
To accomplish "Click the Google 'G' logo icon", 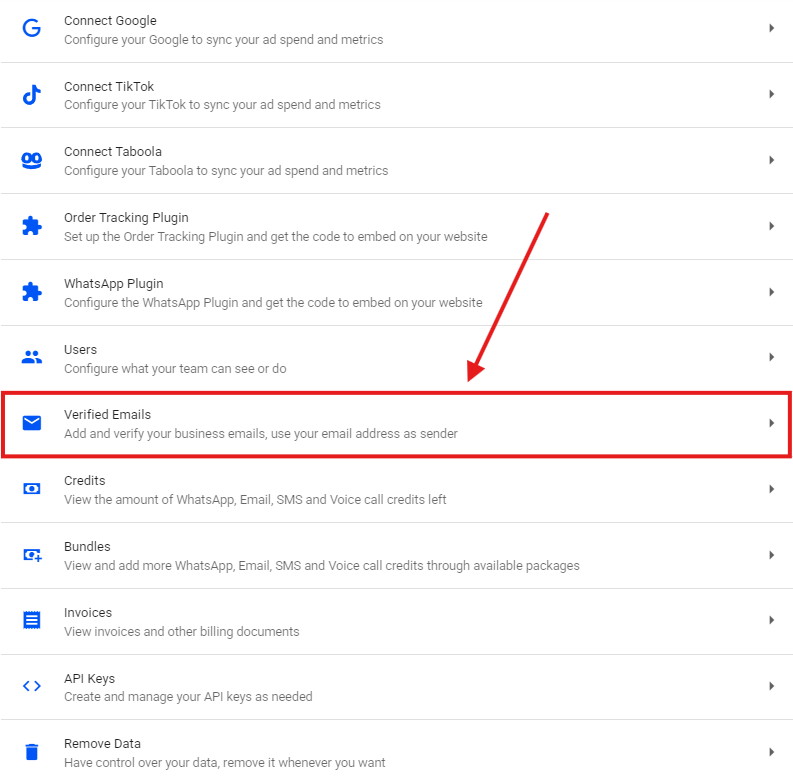I will pyautogui.click(x=32, y=29).
